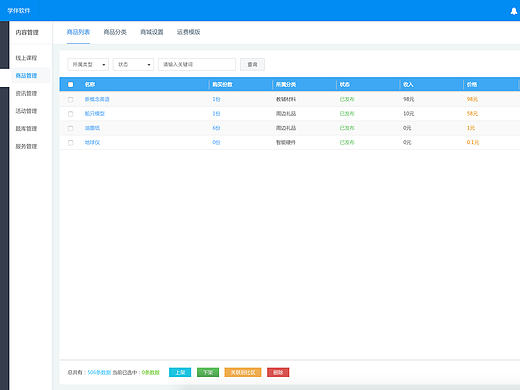
Task: Click the orange button in bottom bar
Action: [x=243, y=372]
